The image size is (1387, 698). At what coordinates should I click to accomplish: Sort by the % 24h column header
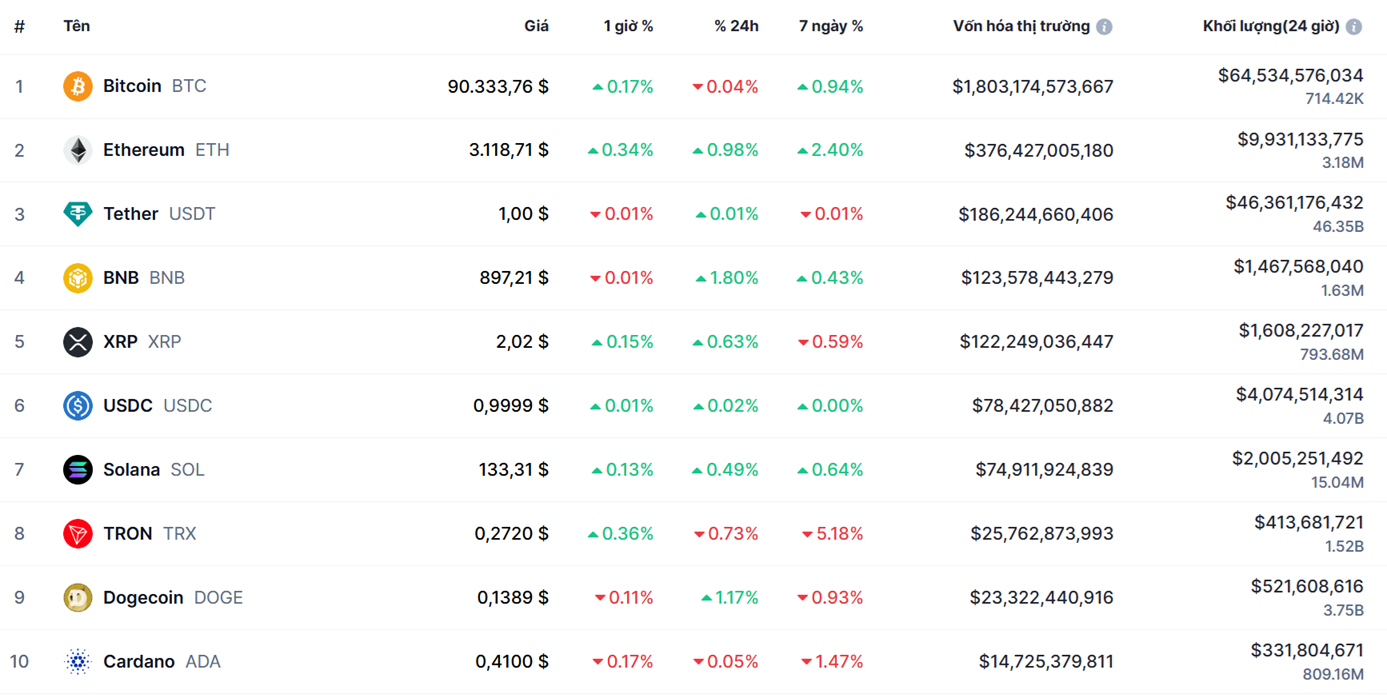click(736, 26)
